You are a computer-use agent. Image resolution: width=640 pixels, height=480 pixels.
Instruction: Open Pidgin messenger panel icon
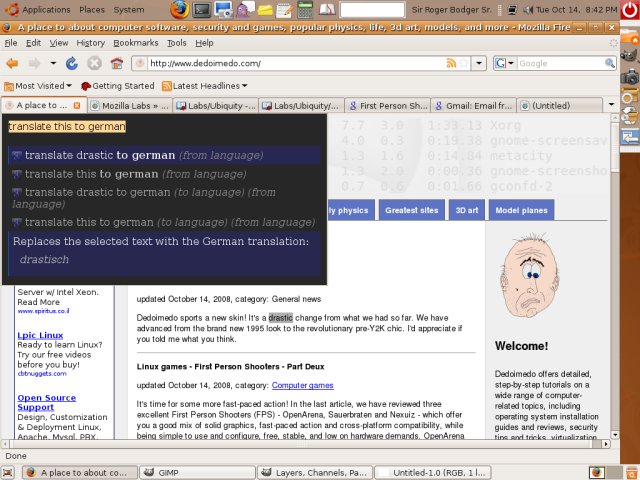pyautogui.click(x=245, y=9)
